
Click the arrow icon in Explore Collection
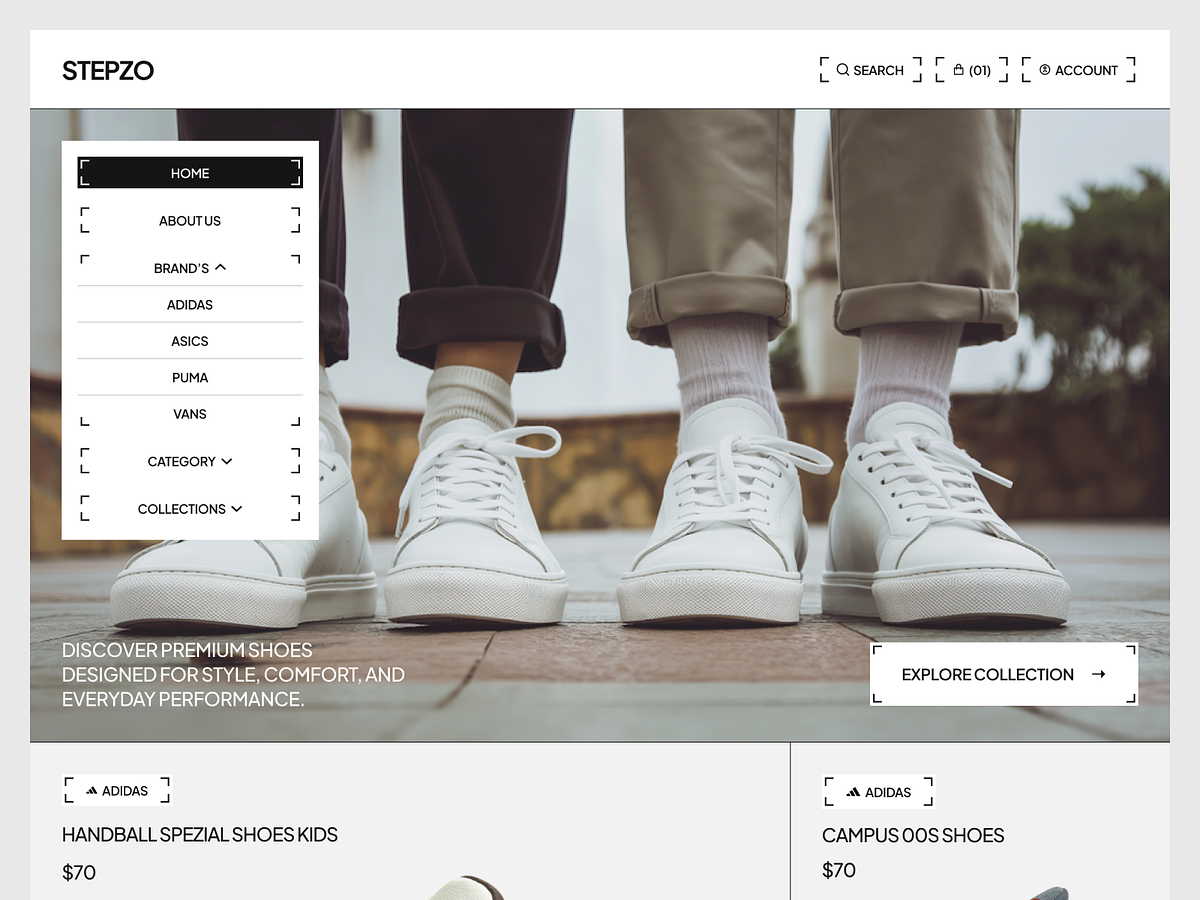click(x=1098, y=674)
